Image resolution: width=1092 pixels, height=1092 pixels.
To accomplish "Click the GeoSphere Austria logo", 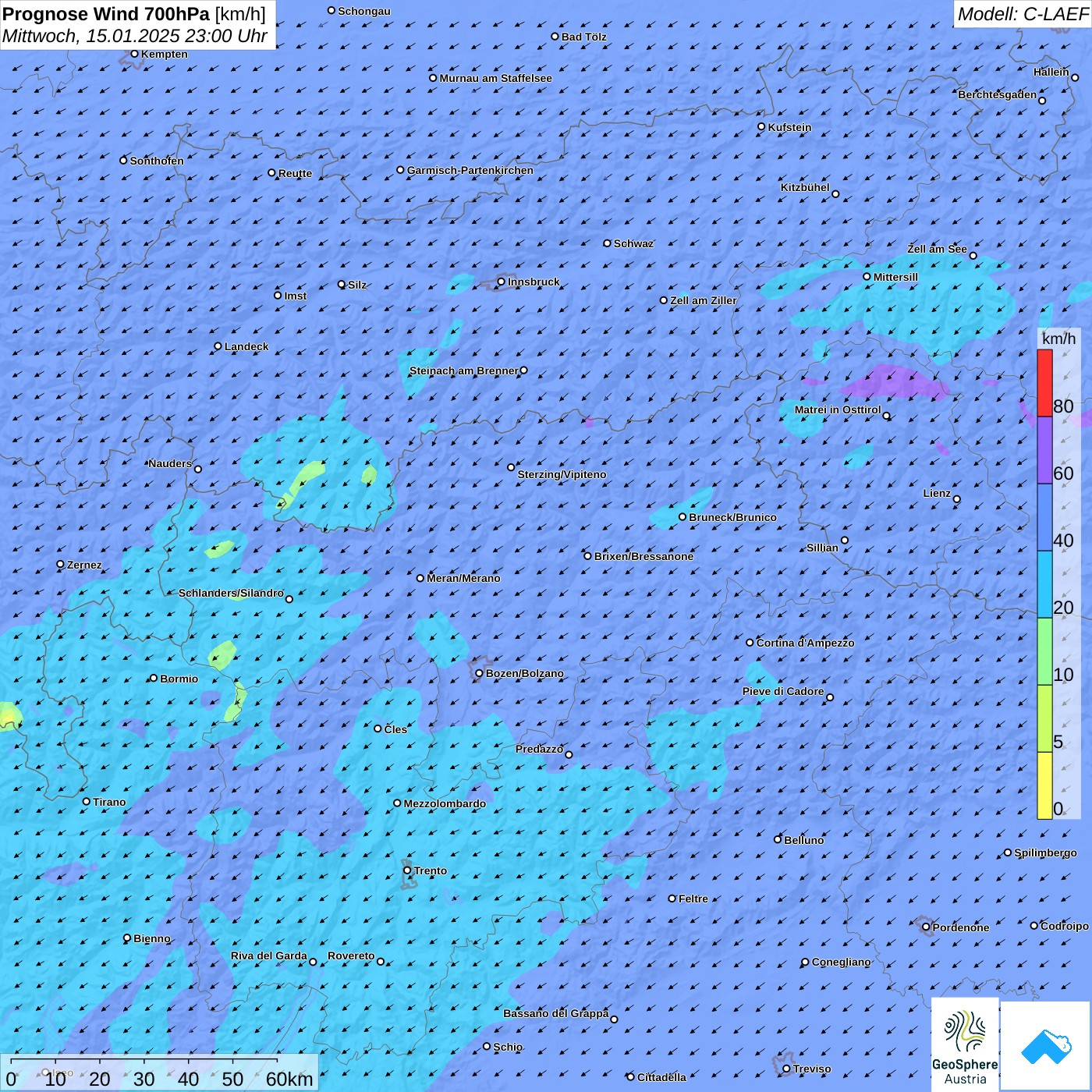I will [x=965, y=1044].
